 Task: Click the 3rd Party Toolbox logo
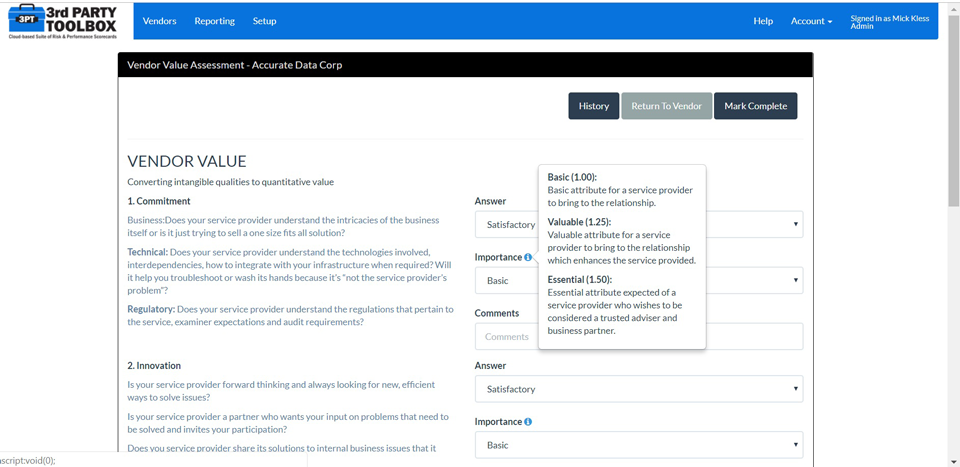(x=63, y=21)
